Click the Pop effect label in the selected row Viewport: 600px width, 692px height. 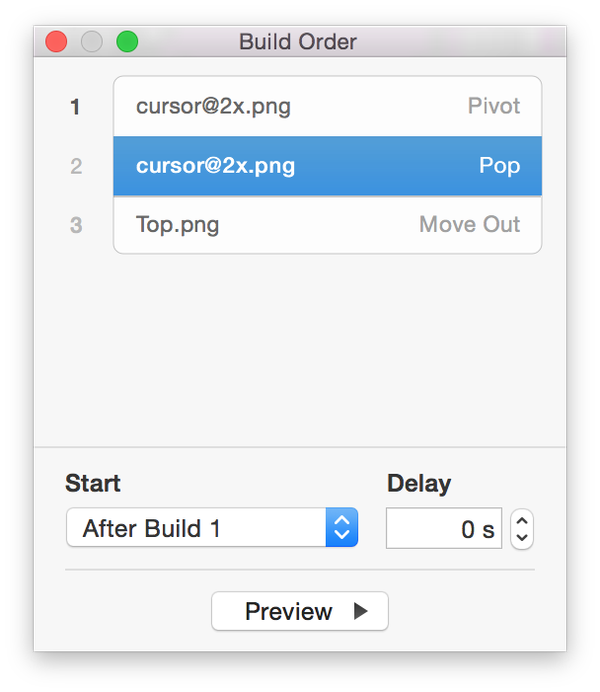pos(499,166)
